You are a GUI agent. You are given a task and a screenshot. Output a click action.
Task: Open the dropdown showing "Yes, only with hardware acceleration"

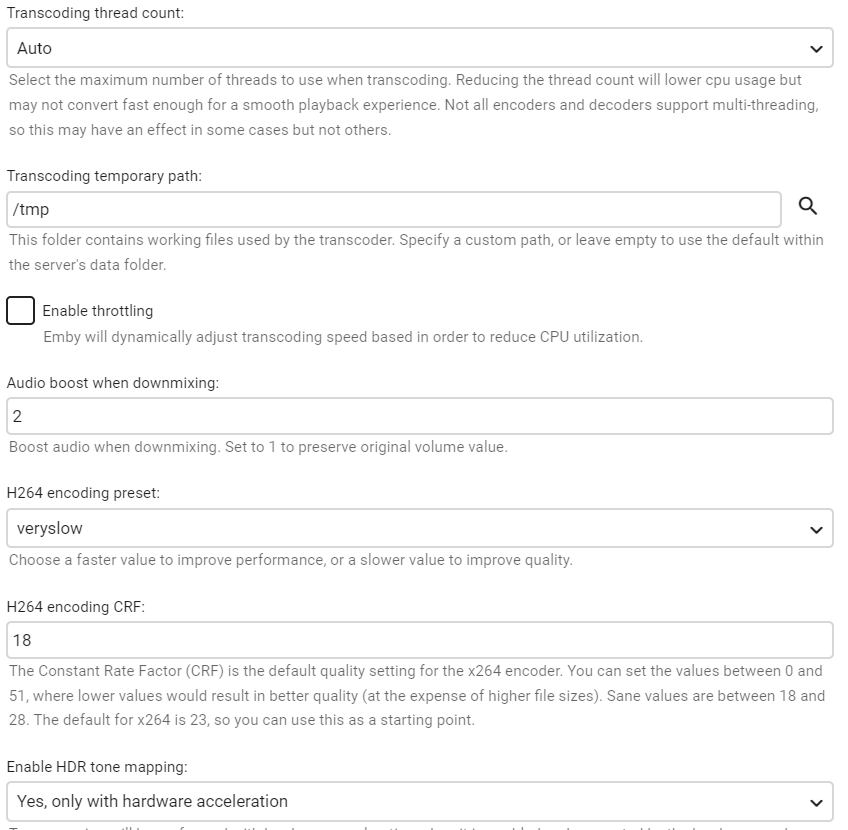[400, 802]
